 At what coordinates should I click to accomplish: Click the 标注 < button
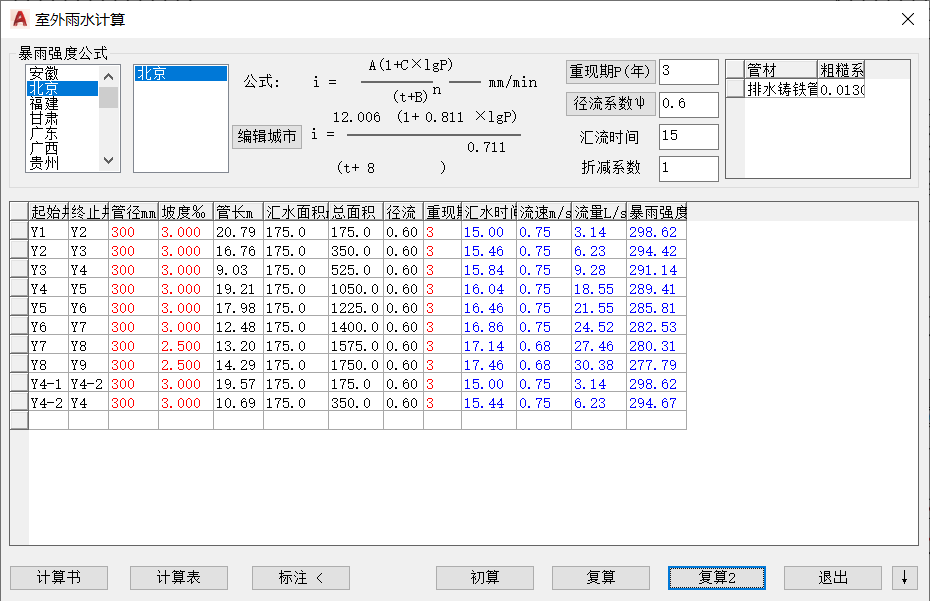(x=301, y=577)
